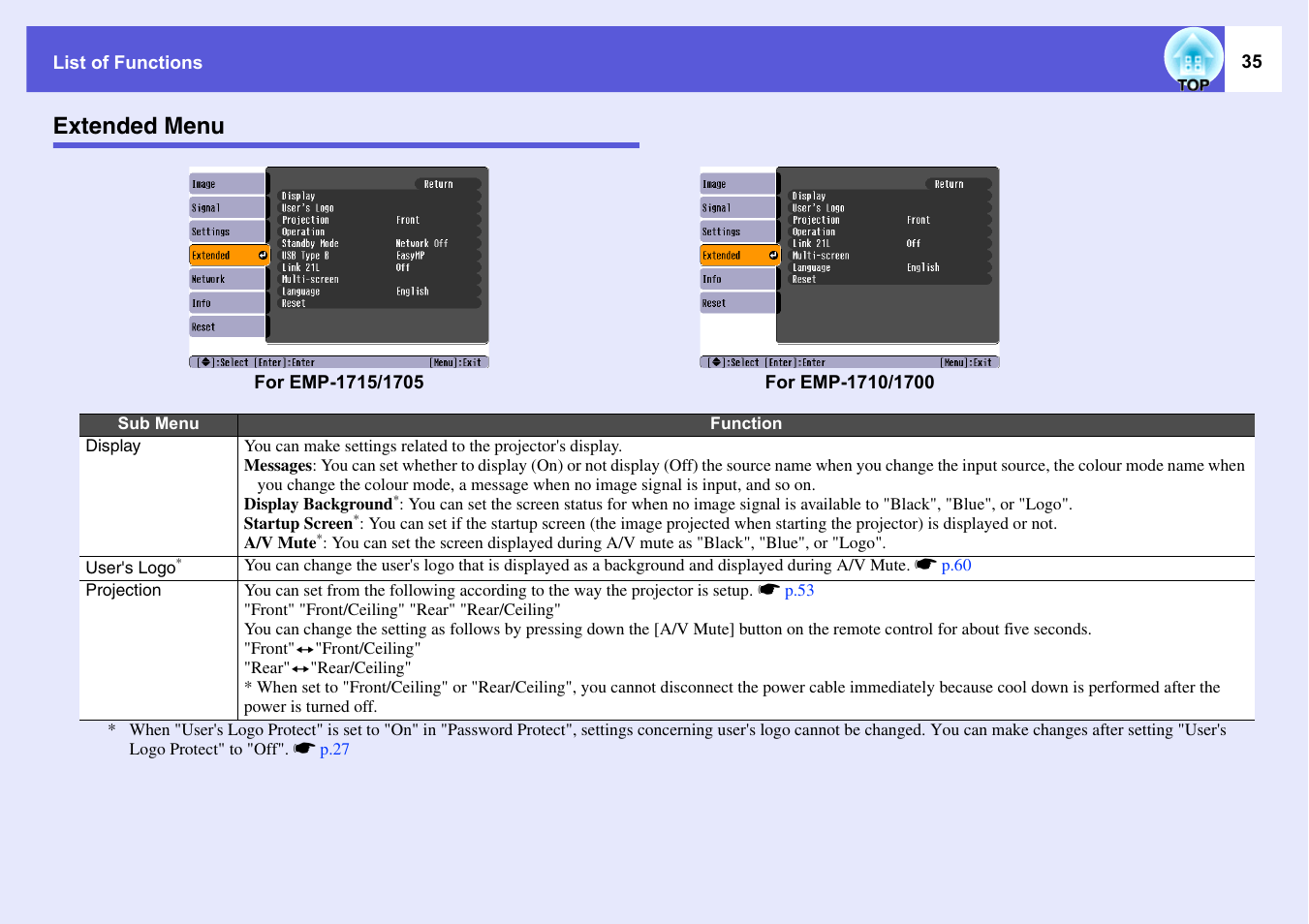This screenshot has height=924, width=1309.
Task: Select Settings tab in EMP-1710 menu screenshot
Action: click(x=738, y=231)
